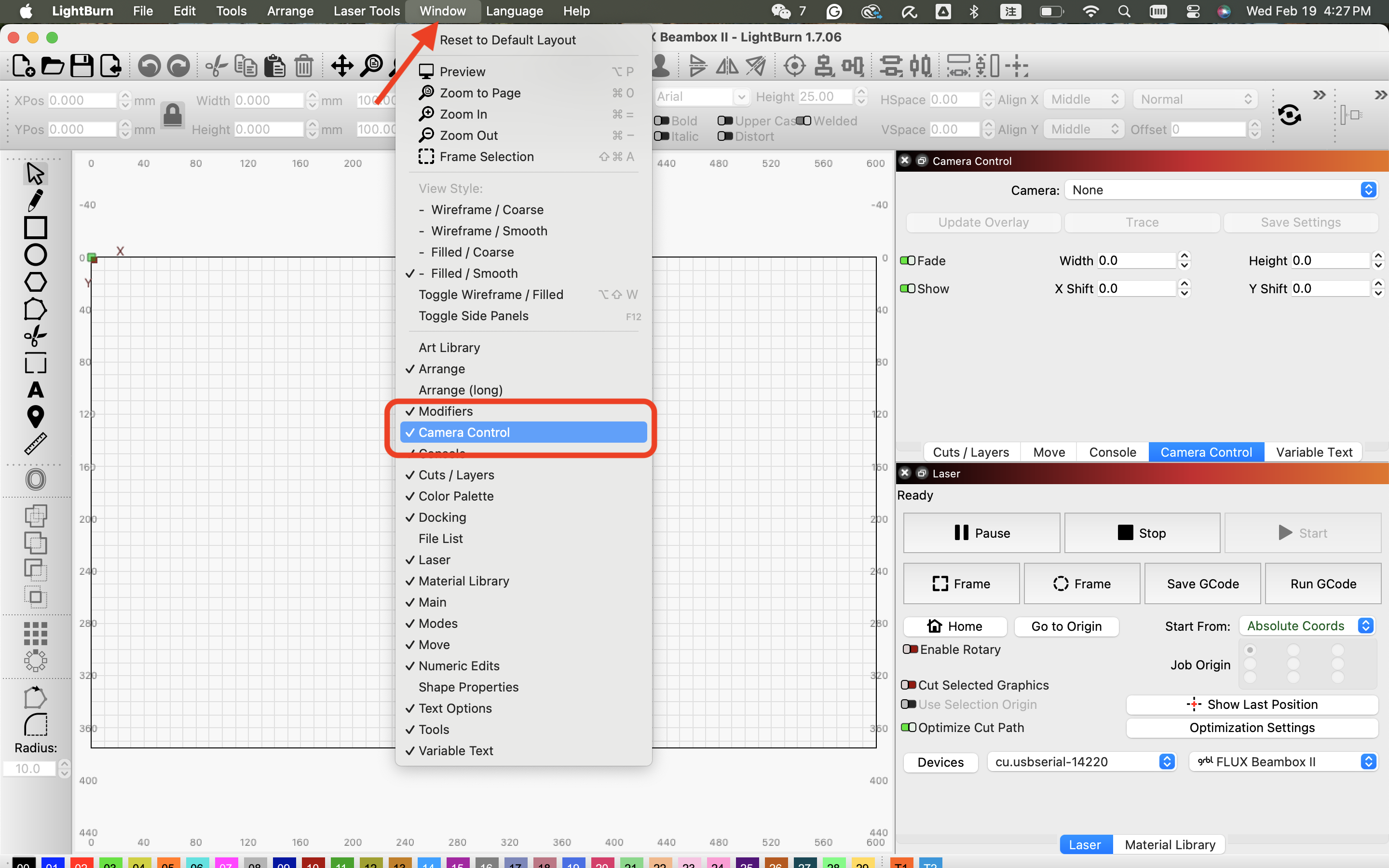The width and height of the screenshot is (1389, 868).
Task: Open Start From Absolute Coords dropdown
Action: (1307, 626)
